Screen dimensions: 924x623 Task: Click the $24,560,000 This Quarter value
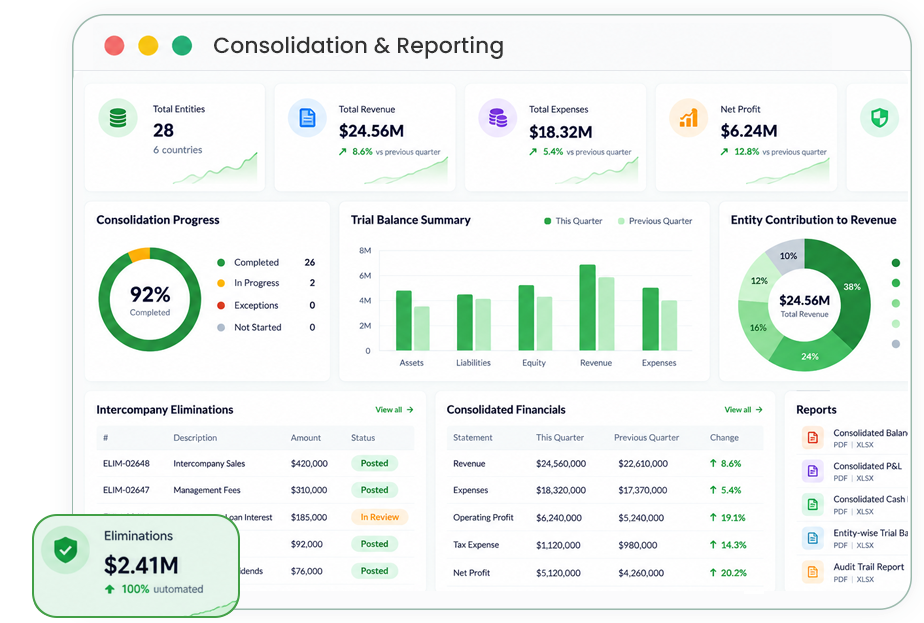click(561, 463)
